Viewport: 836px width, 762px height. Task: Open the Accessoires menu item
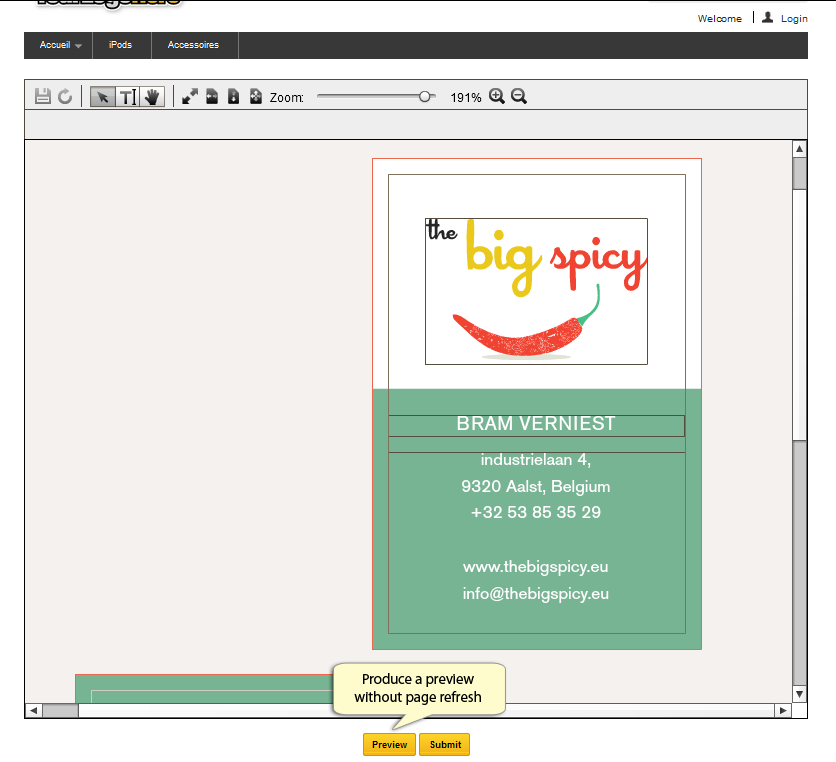194,45
